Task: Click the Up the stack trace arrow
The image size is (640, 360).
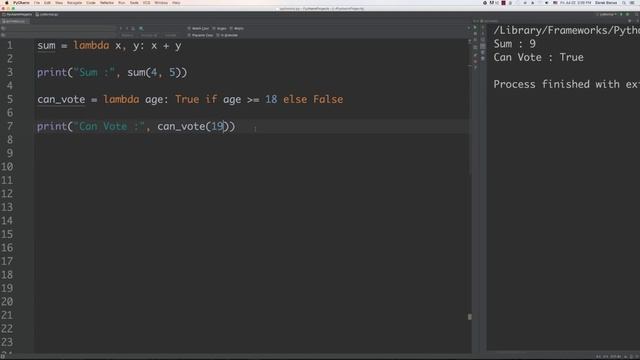Action: [483, 27]
